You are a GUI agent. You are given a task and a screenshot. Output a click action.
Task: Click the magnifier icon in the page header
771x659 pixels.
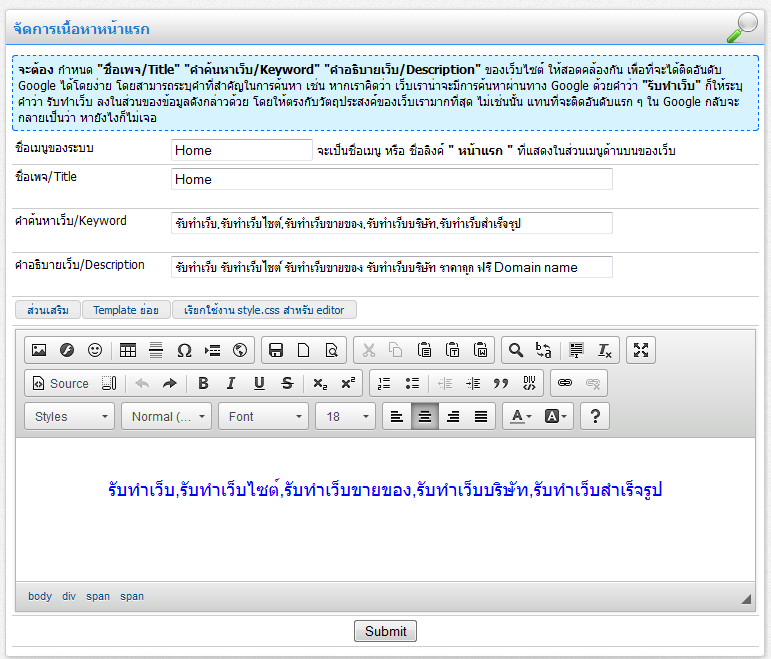click(x=742, y=27)
